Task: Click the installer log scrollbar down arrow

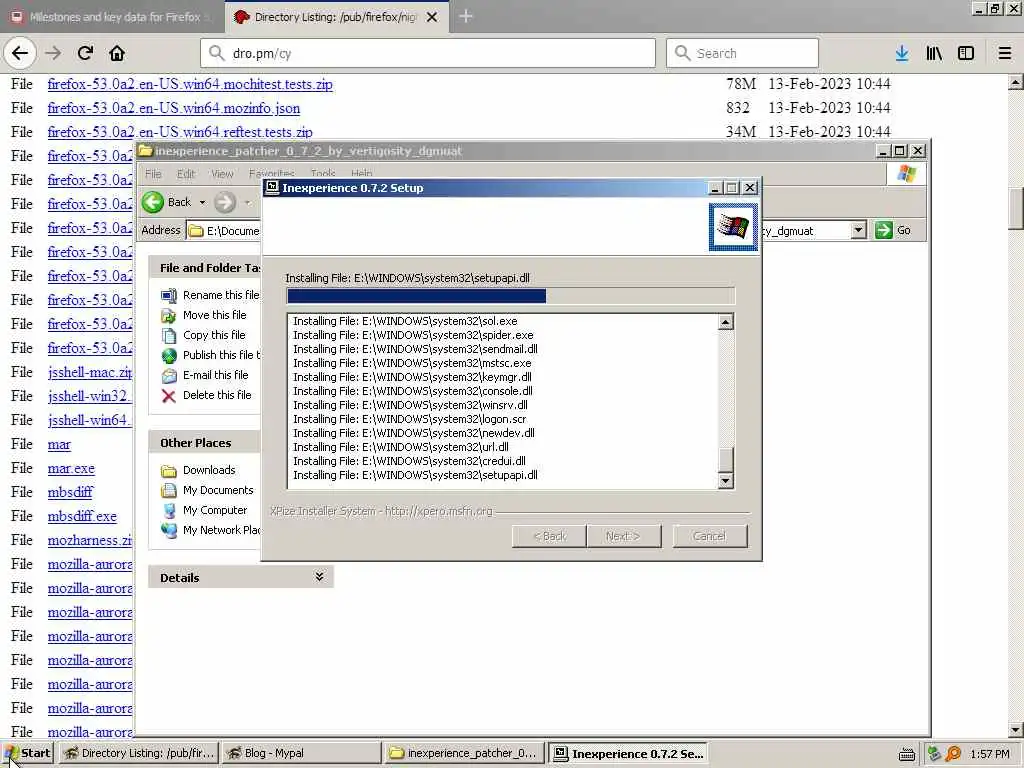Action: click(x=726, y=481)
